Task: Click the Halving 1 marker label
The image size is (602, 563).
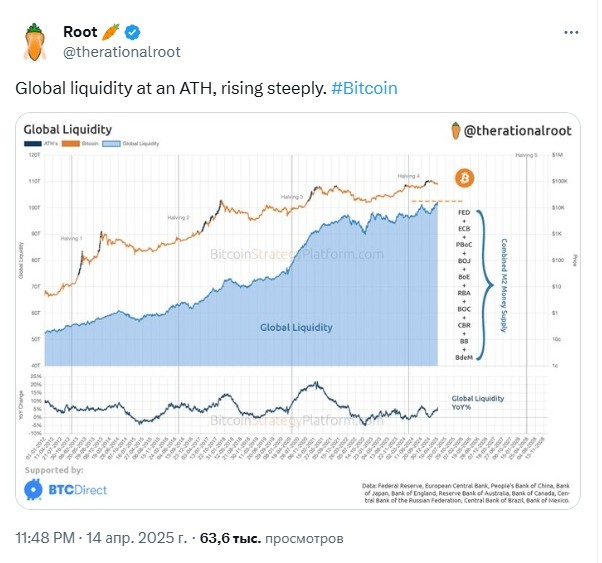Action: tap(71, 238)
